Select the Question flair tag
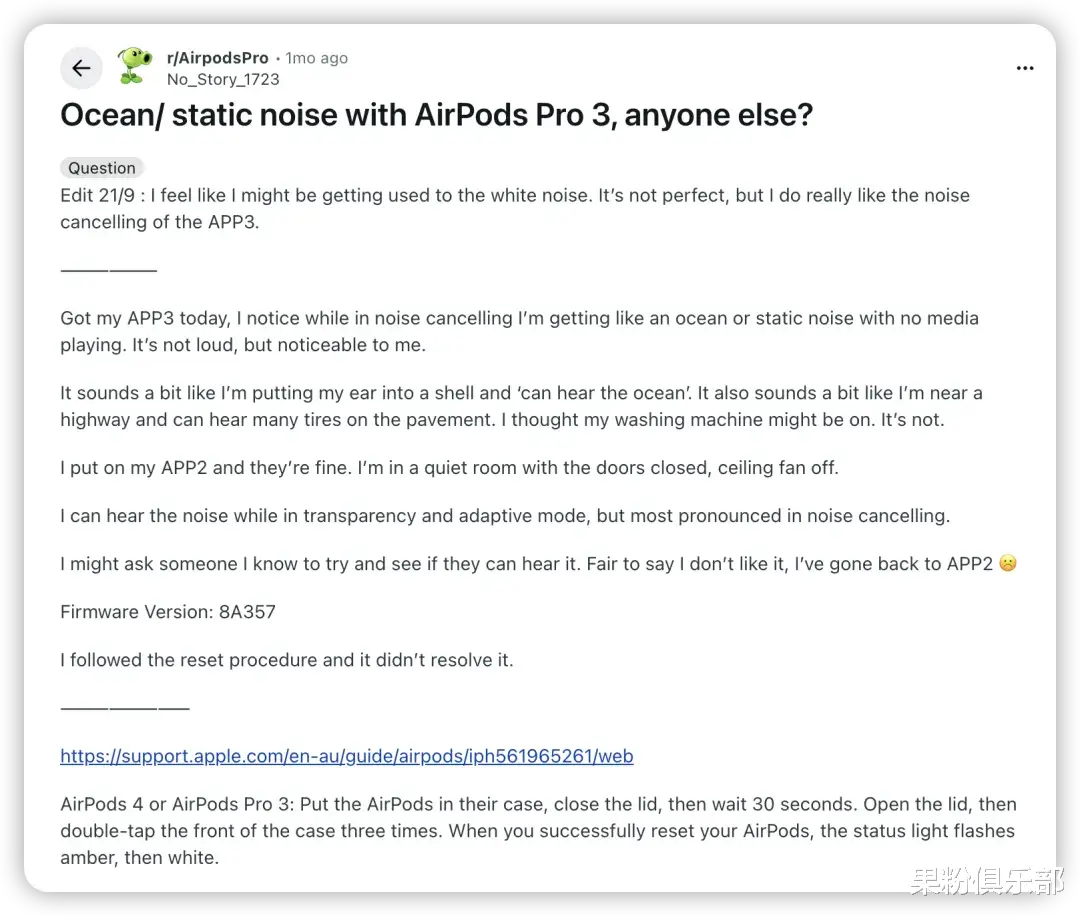The width and height of the screenshot is (1080, 916). point(102,168)
